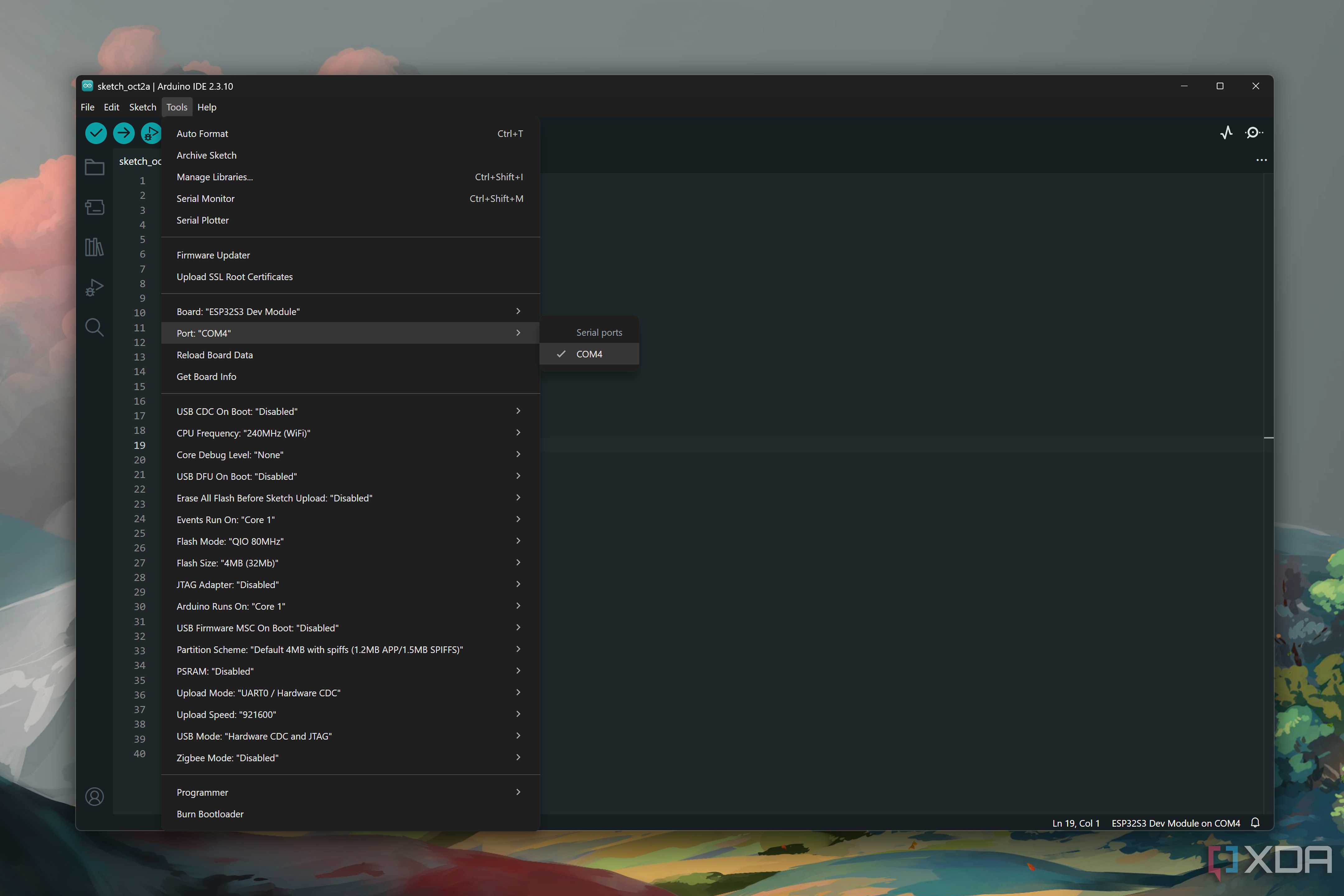The width and height of the screenshot is (1344, 896).
Task: Select the checked COM4 serial port
Action: [589, 354]
